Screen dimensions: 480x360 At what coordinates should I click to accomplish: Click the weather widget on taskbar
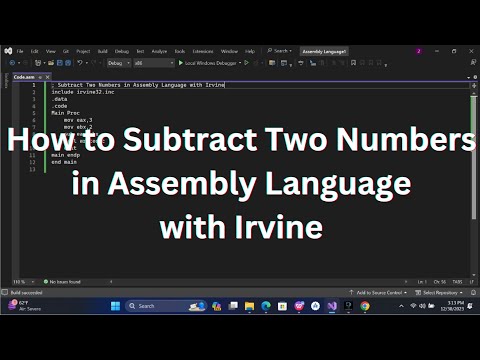pos(24,306)
